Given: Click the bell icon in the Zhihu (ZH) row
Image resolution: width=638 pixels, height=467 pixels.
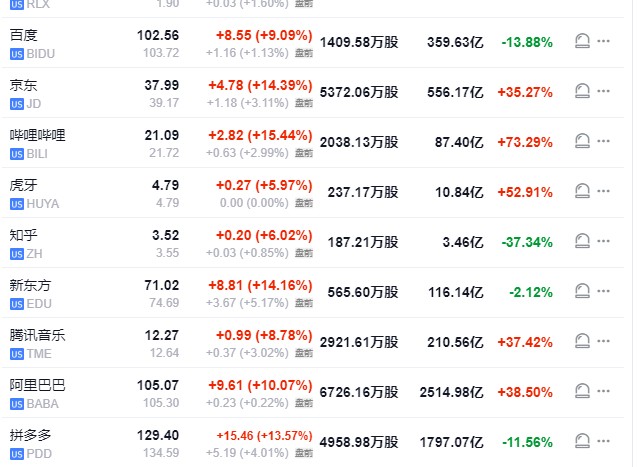Looking at the screenshot, I should click(582, 241).
